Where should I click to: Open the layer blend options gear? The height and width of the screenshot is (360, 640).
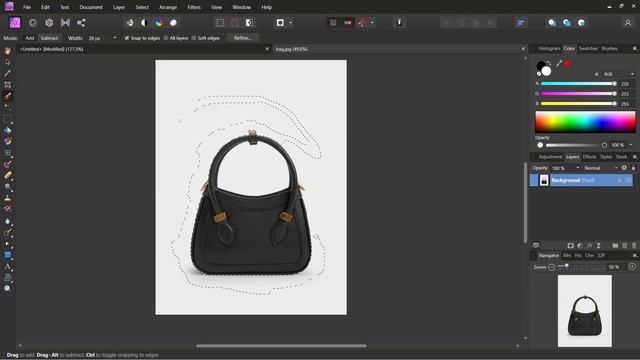click(624, 168)
